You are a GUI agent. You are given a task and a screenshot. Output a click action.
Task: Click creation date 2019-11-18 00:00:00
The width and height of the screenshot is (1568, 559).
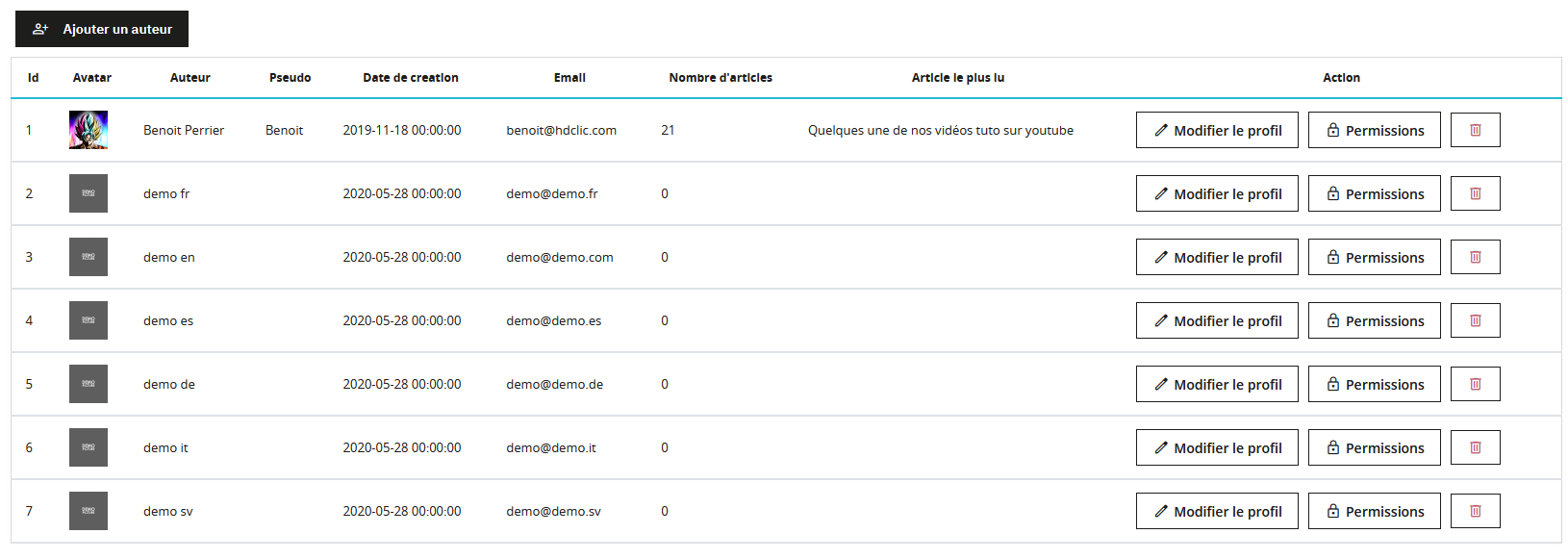click(402, 130)
